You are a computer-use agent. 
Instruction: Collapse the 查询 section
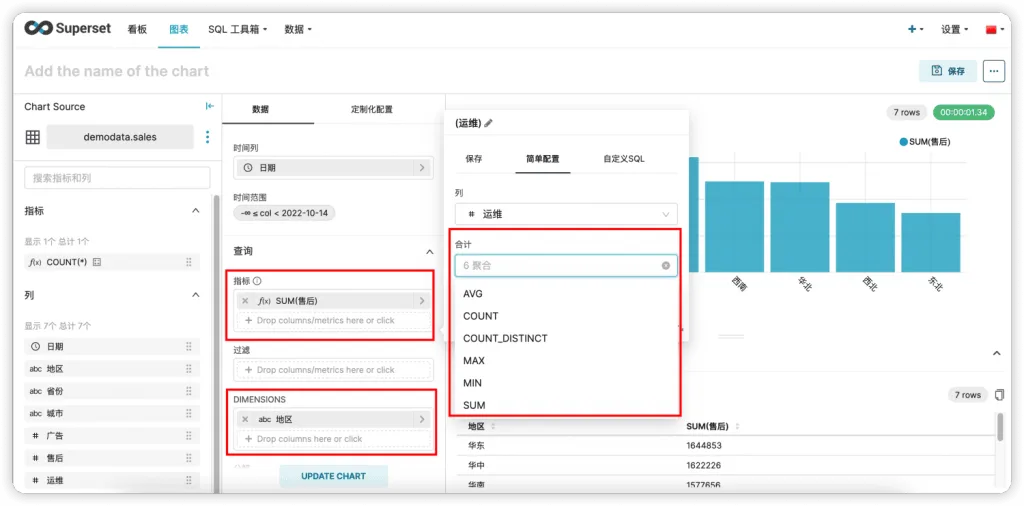point(429,251)
